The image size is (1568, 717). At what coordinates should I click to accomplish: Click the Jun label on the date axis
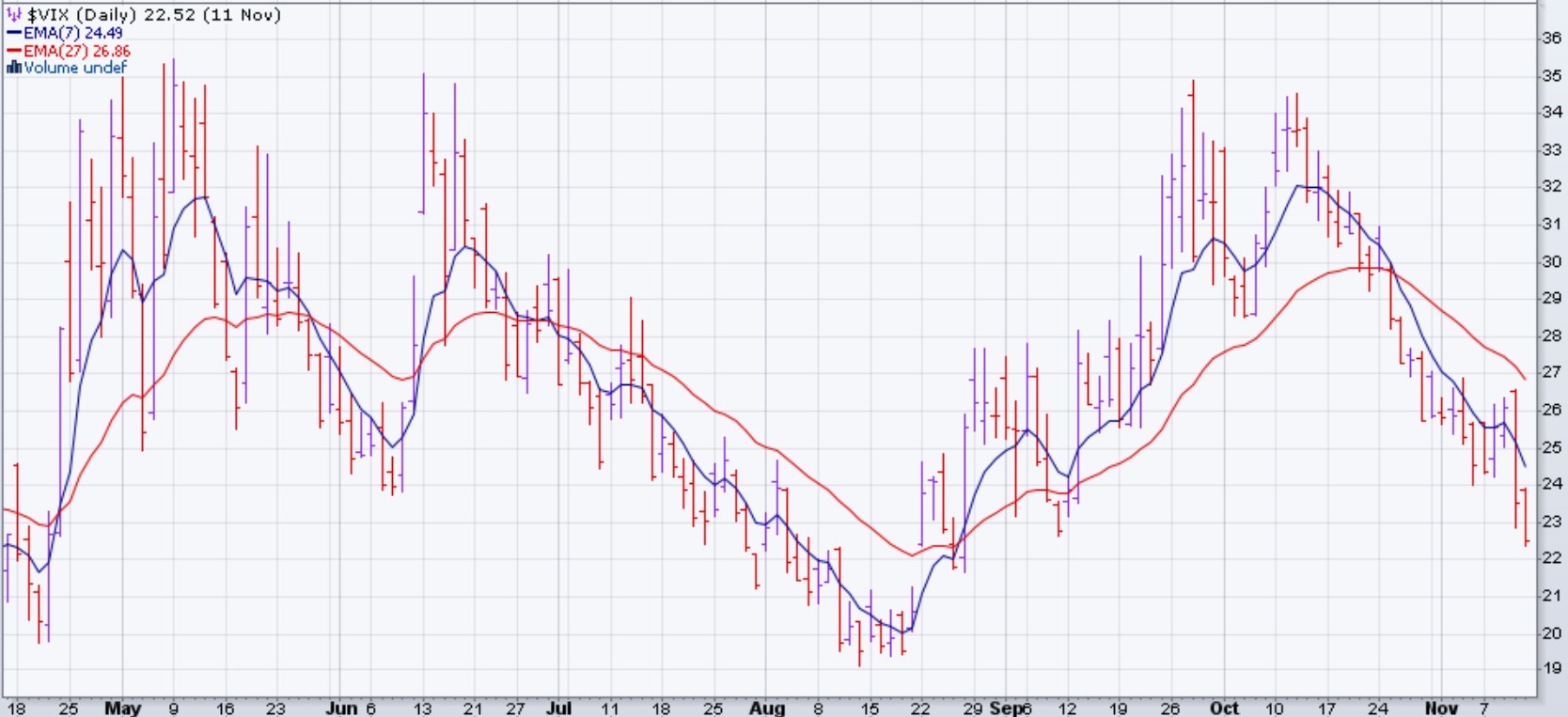[x=340, y=708]
